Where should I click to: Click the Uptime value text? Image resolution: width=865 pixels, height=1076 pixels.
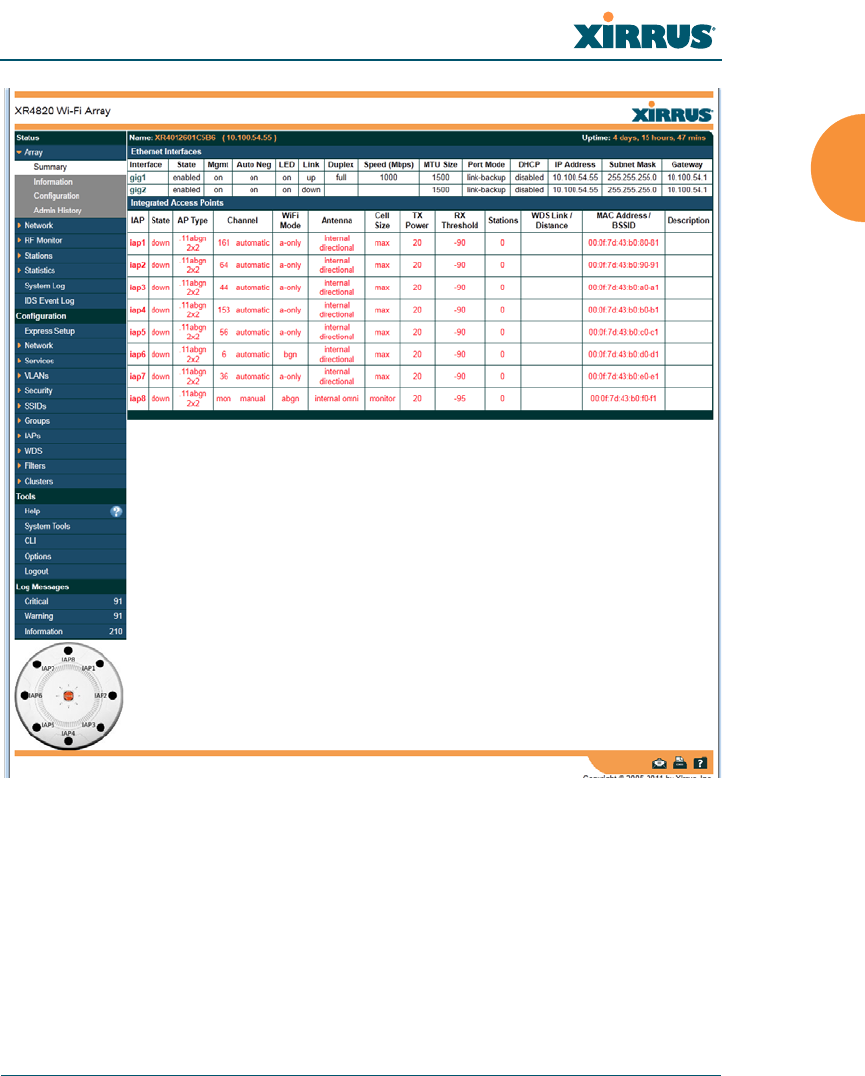coord(659,138)
